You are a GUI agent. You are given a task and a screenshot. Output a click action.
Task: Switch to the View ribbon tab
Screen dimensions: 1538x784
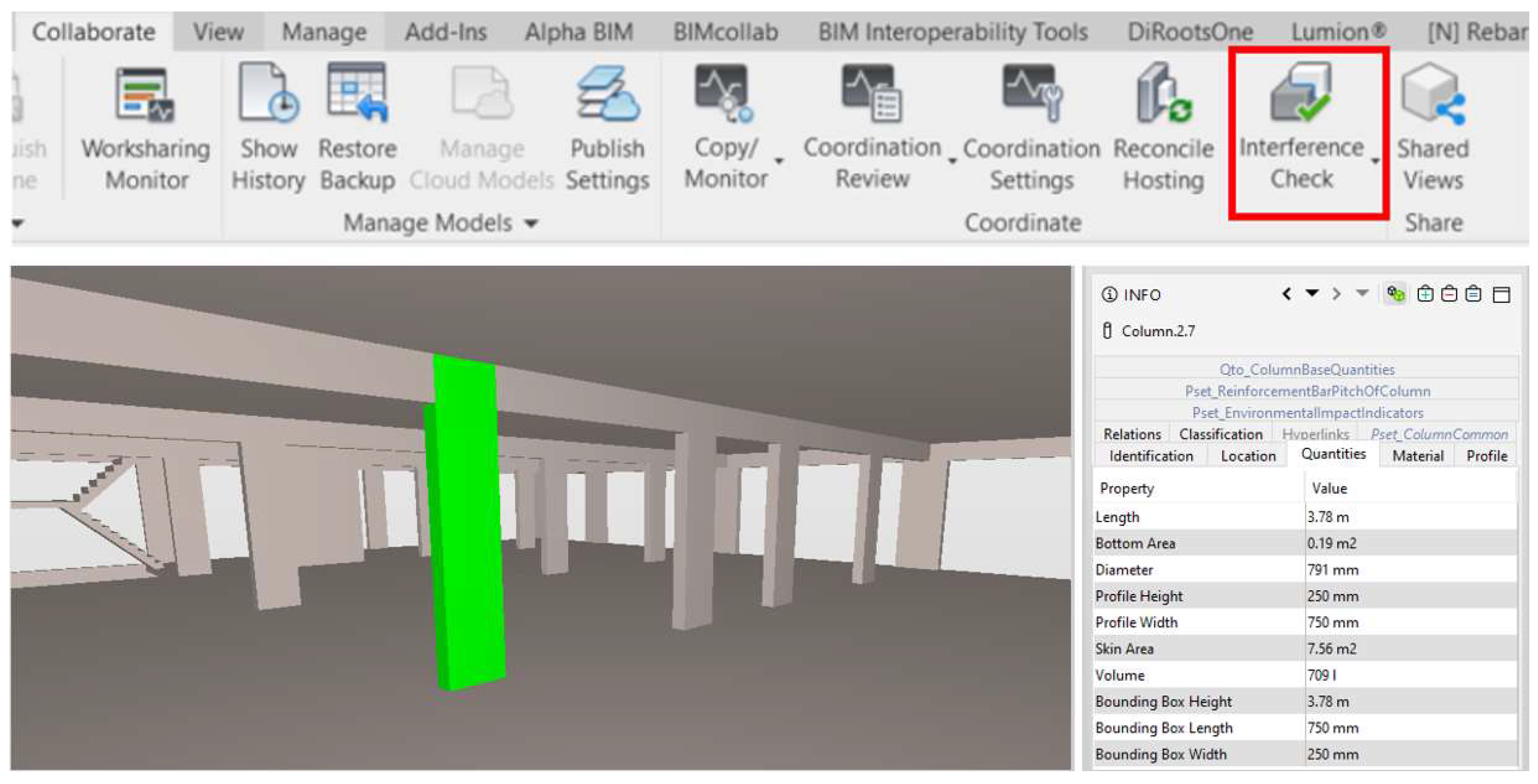(218, 32)
